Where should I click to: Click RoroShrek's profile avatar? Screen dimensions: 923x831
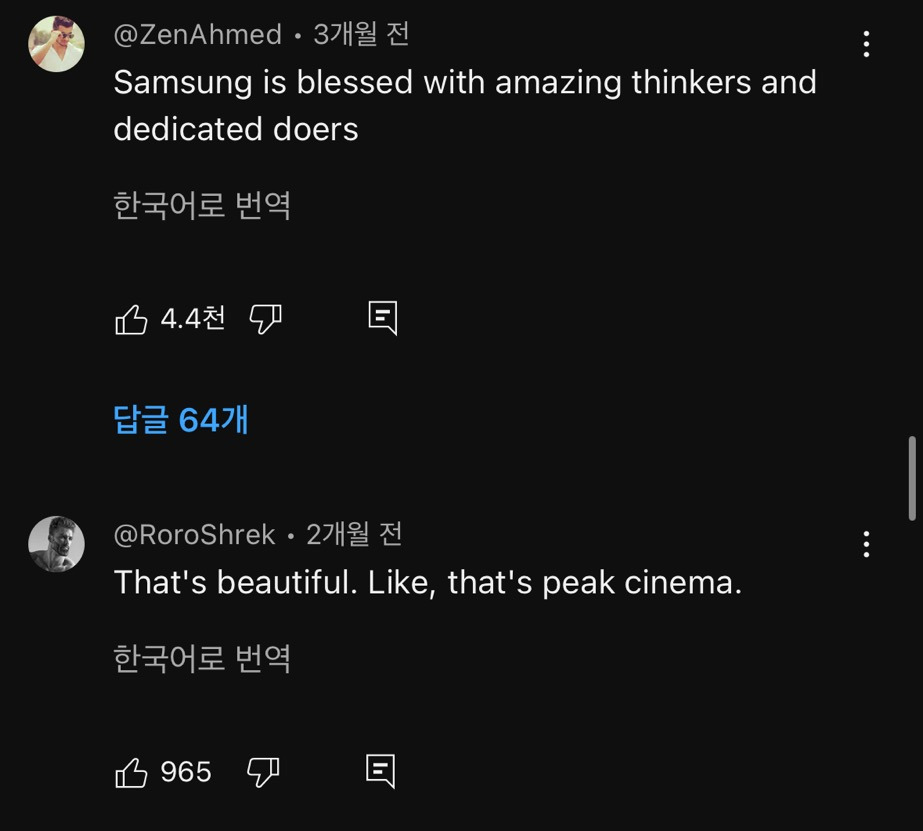[57, 544]
